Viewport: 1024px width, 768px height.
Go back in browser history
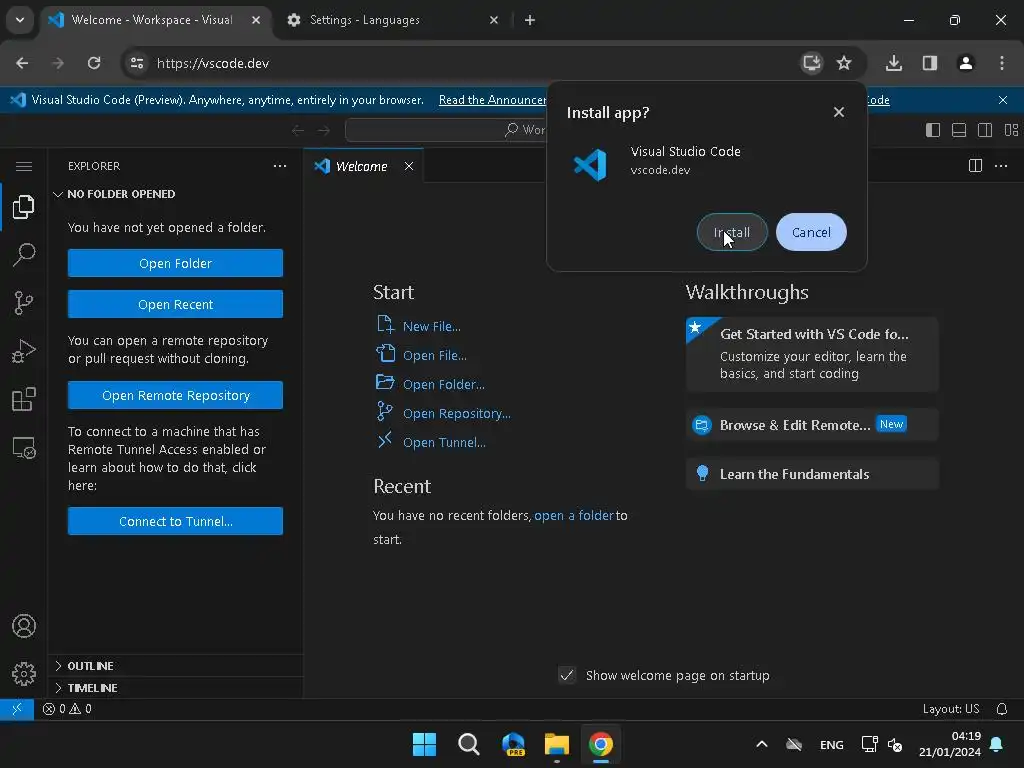(22, 63)
